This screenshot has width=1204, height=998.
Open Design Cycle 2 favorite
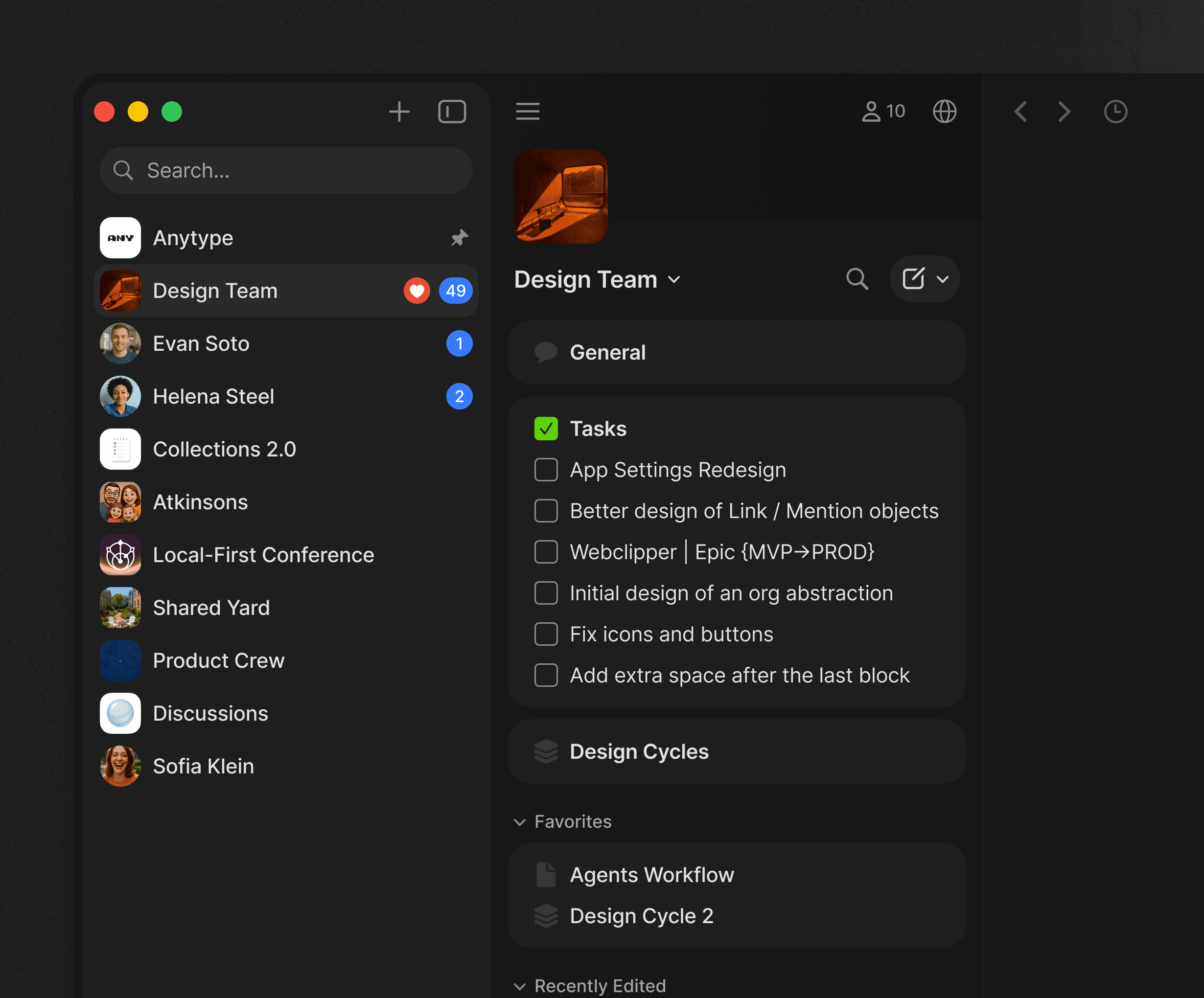(736, 915)
